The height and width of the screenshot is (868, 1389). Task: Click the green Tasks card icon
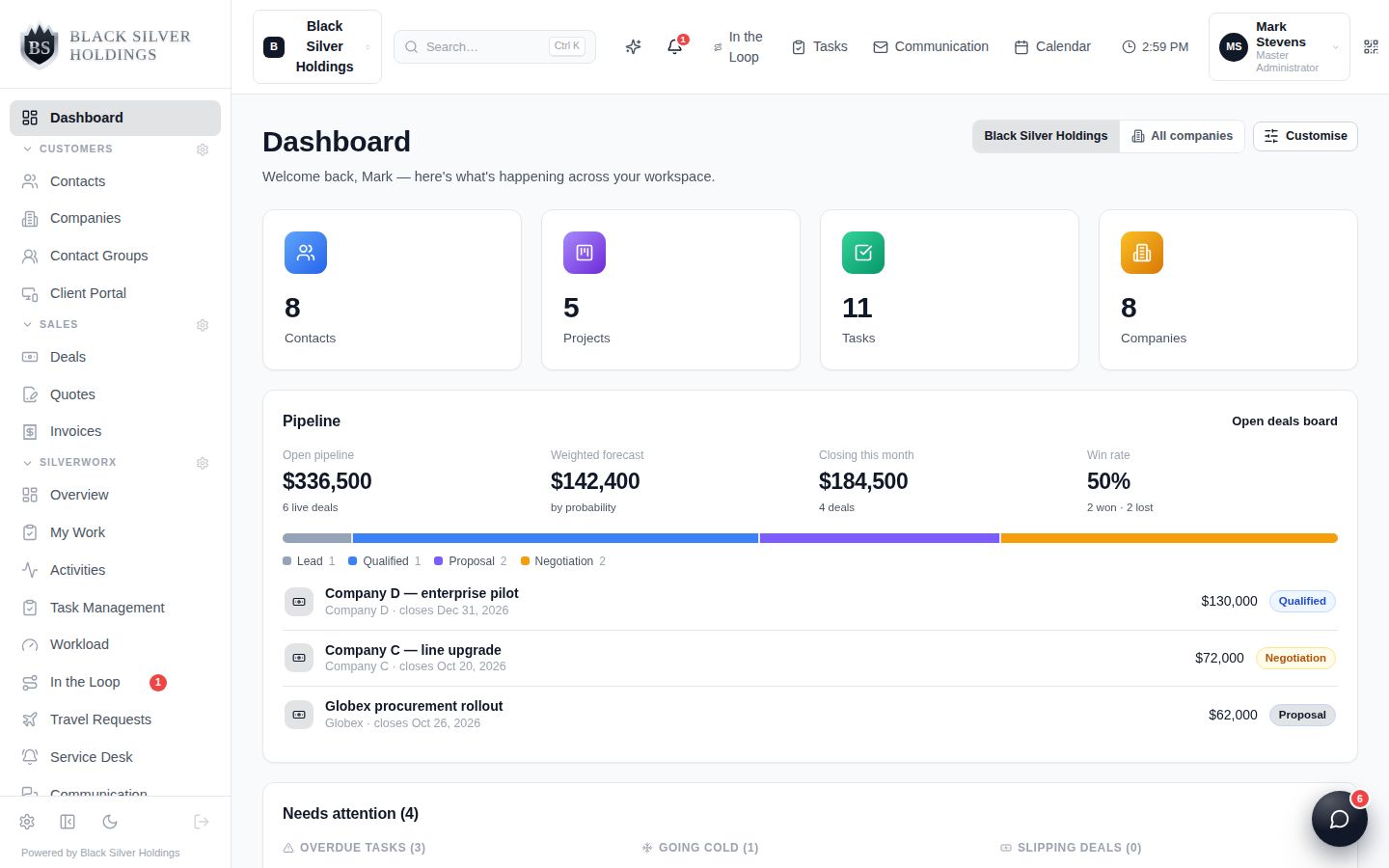tap(863, 253)
